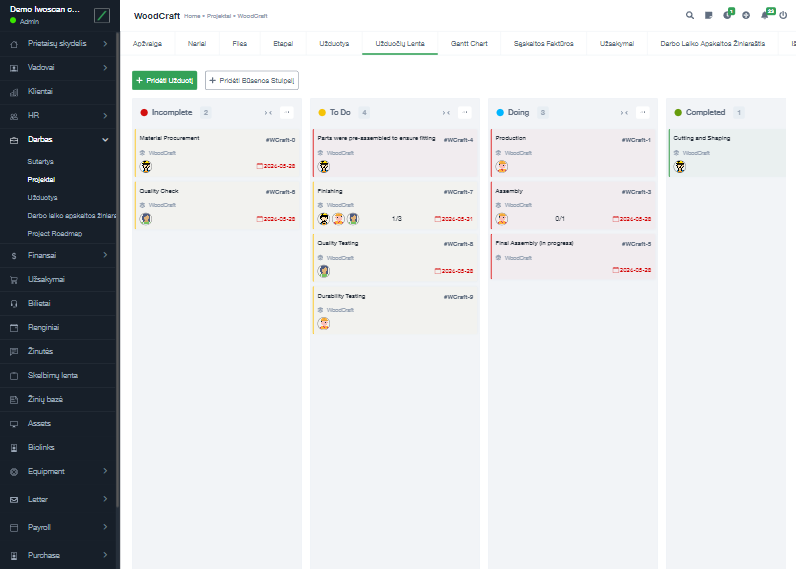
Task: Click the red Incomplete status color dot
Action: [144, 113]
